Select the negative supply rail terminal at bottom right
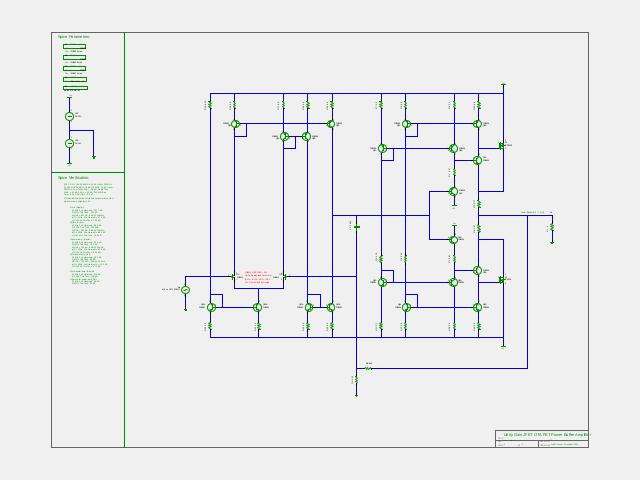The height and width of the screenshot is (480, 640). 503,346
